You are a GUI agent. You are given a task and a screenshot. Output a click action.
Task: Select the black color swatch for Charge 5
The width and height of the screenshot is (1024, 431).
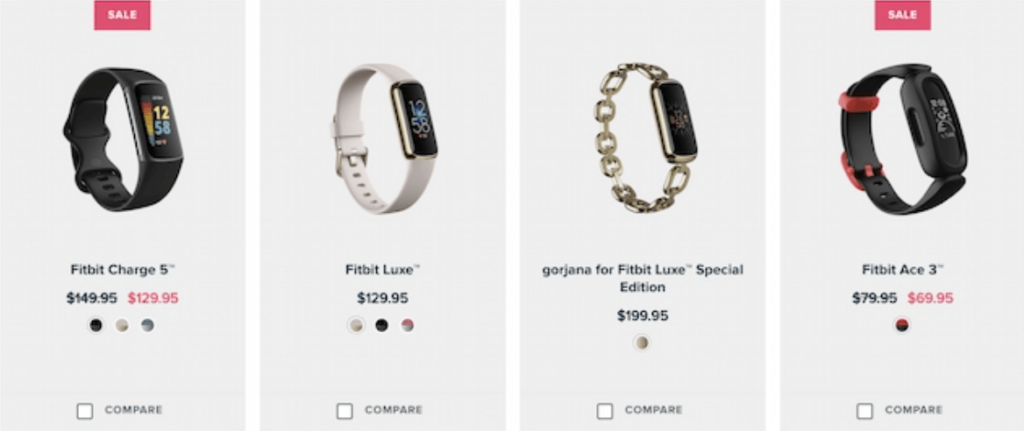click(x=96, y=325)
